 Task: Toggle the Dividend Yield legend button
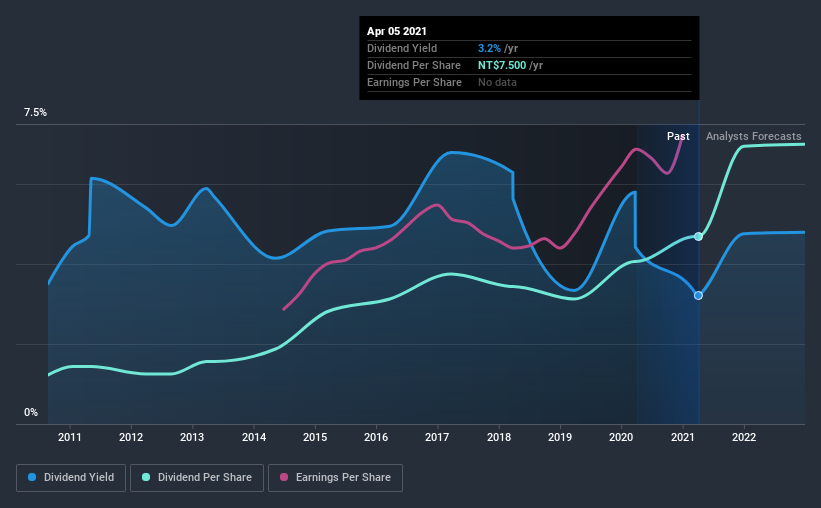click(x=71, y=478)
